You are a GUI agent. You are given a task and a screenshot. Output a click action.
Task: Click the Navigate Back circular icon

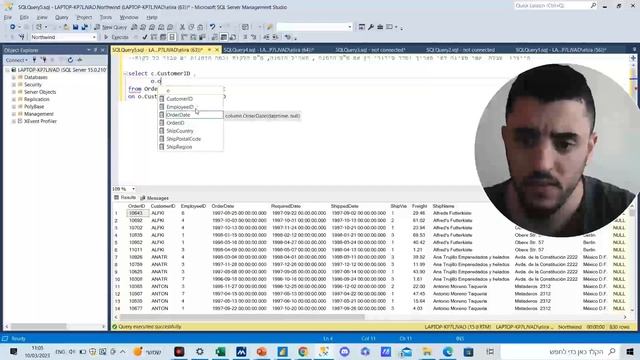[13, 27]
